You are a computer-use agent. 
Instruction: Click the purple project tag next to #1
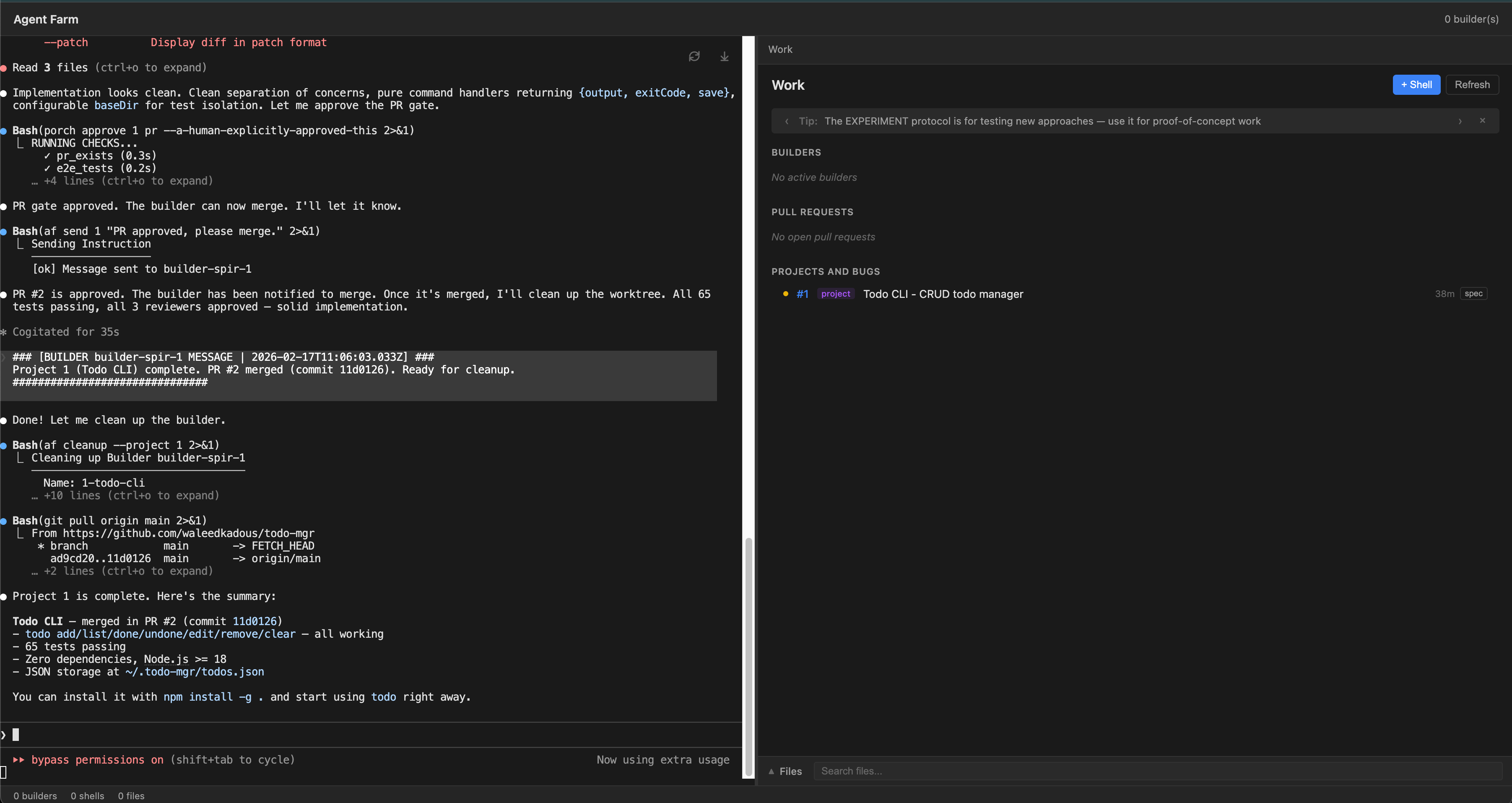[835, 294]
